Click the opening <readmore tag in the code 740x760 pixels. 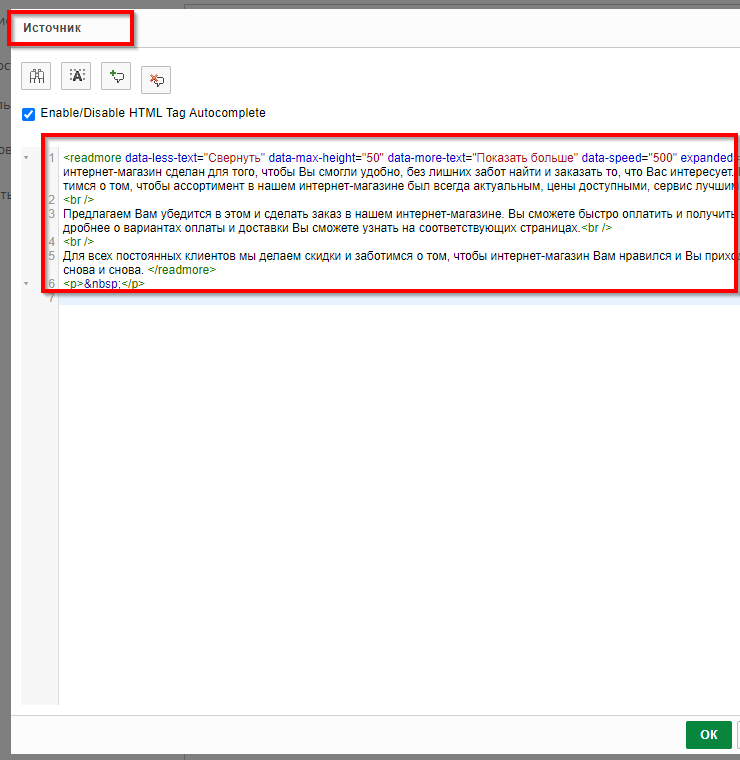tap(92, 158)
